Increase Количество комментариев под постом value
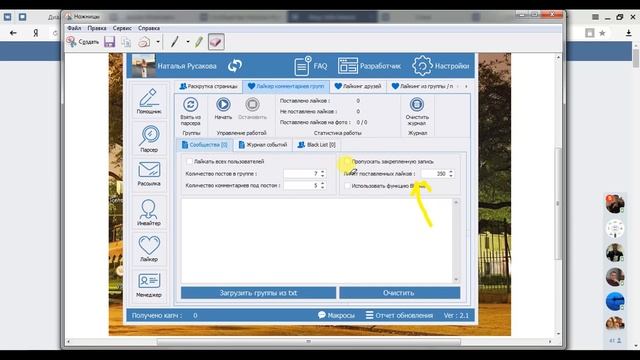Image resolution: width=640 pixels, height=360 pixels. coord(322,183)
